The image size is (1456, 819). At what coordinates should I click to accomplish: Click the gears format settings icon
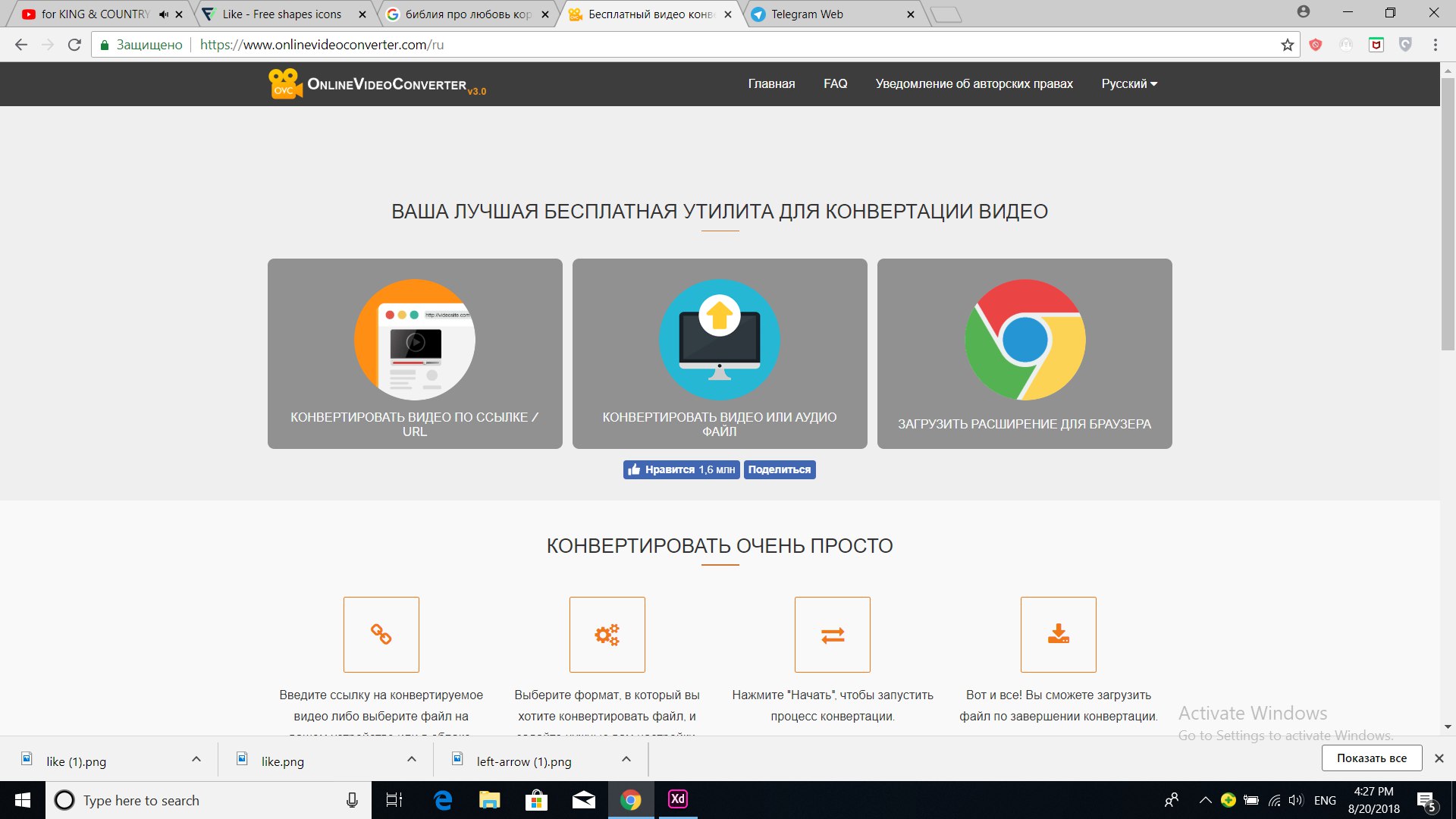point(607,634)
